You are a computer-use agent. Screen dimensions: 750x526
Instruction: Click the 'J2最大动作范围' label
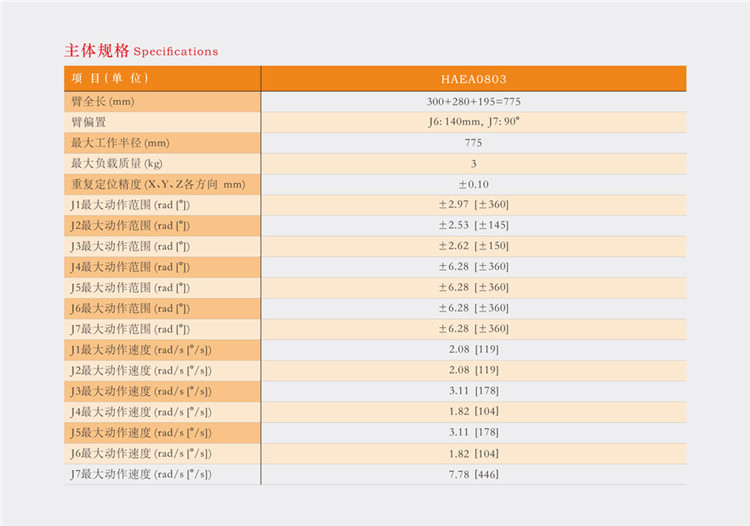pos(130,225)
